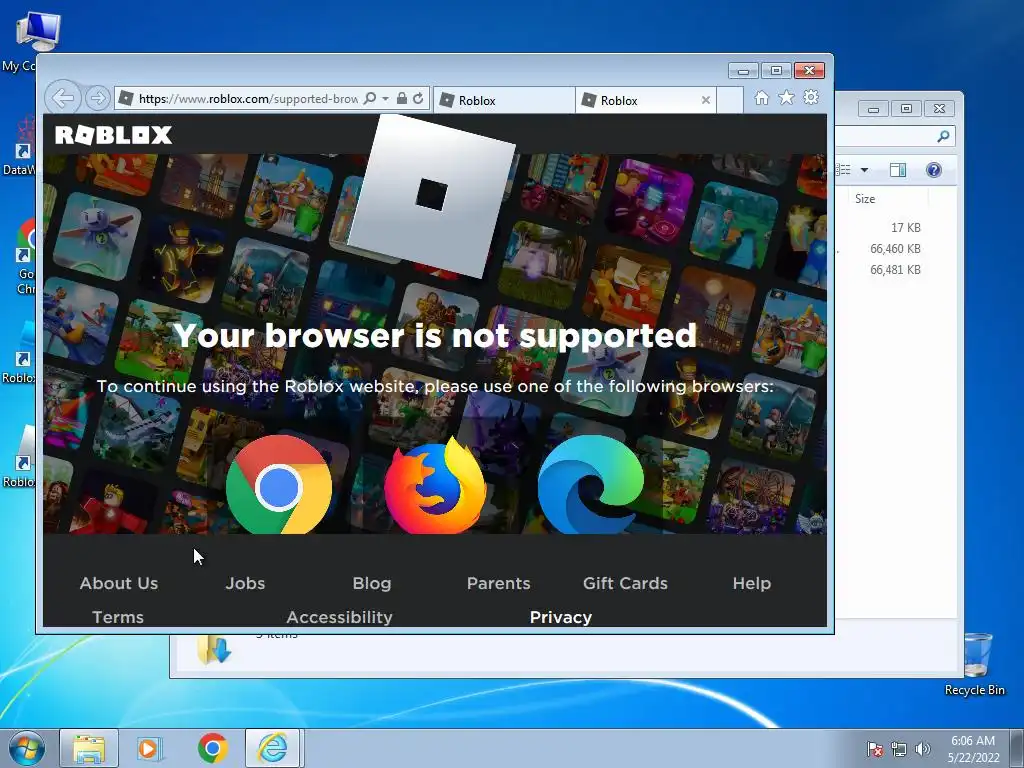
Task: Open the Help footer link
Action: point(752,583)
